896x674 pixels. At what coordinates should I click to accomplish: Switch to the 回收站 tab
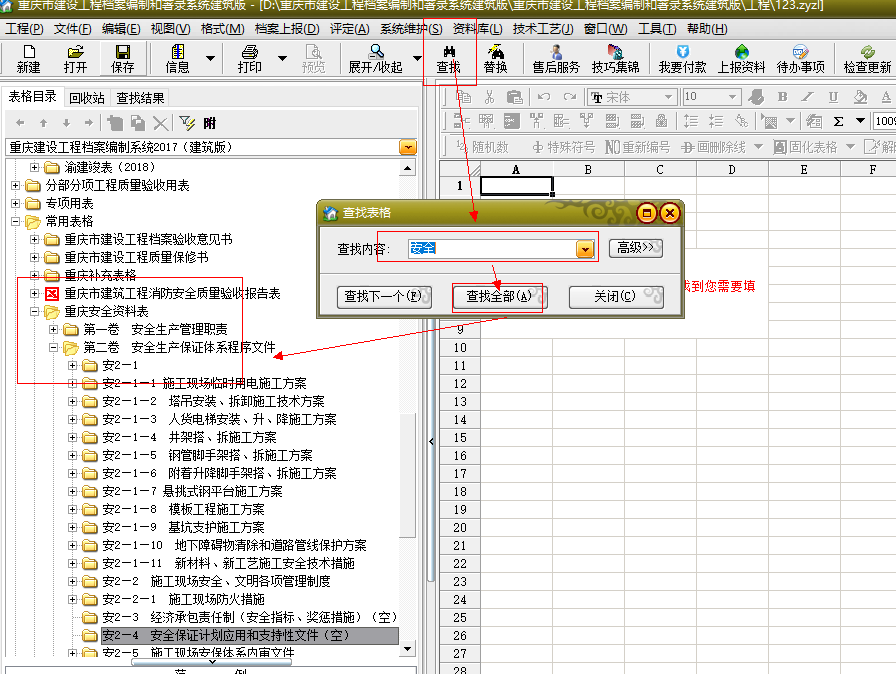click(87, 98)
